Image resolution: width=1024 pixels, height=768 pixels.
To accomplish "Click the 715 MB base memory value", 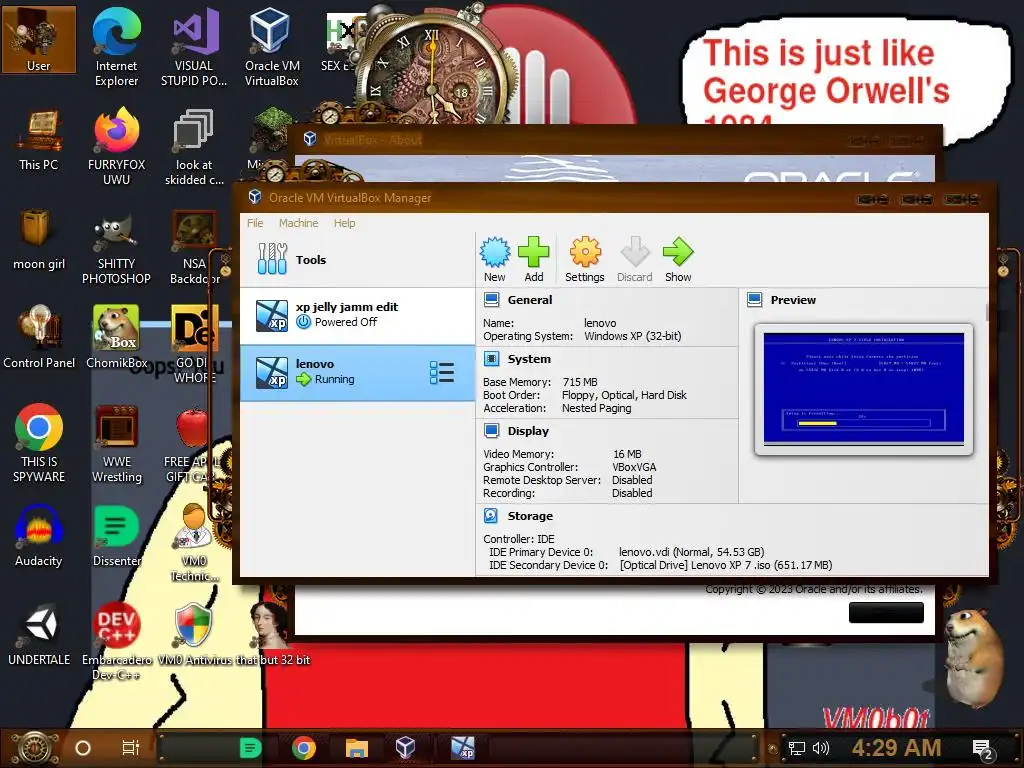I will point(580,382).
